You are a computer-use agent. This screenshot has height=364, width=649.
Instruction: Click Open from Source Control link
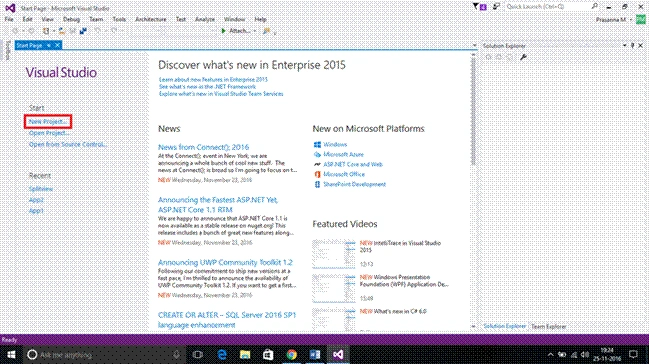pos(68,144)
